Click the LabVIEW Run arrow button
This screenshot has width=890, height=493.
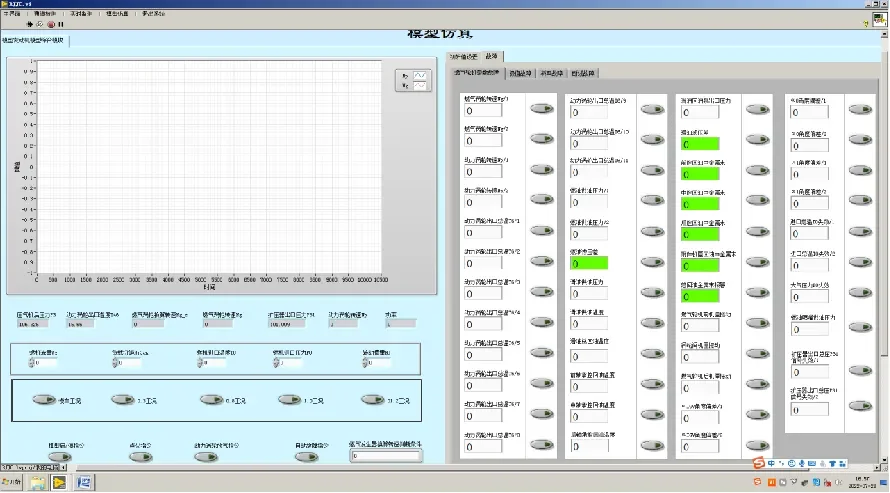point(31,24)
